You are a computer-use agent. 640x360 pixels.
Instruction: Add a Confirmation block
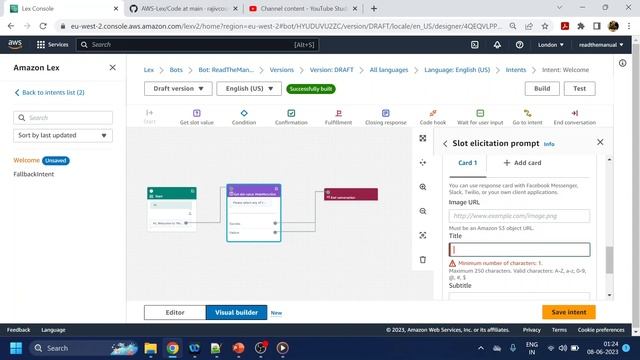pyautogui.click(x=291, y=117)
